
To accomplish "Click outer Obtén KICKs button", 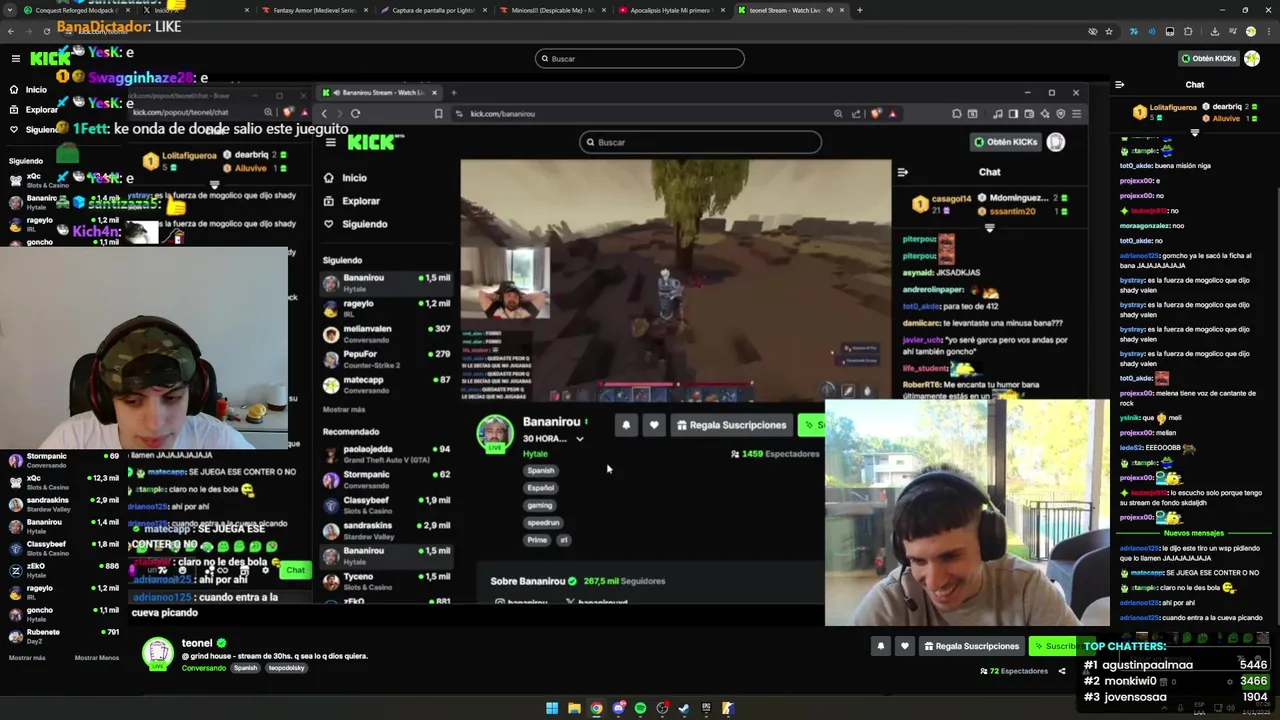I will point(1208,58).
